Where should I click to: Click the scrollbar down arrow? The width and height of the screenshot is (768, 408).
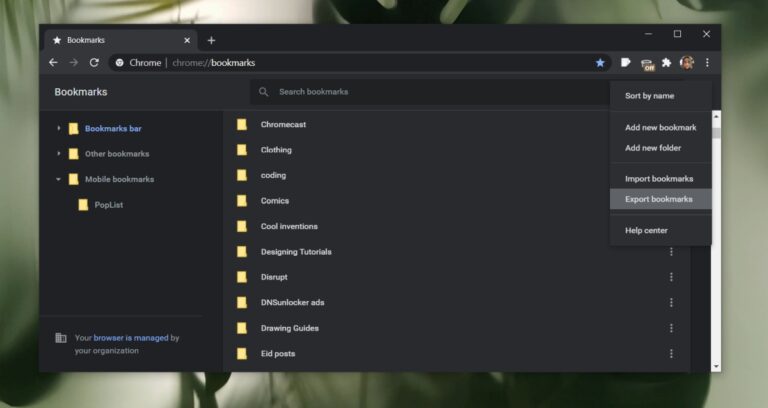pos(716,366)
